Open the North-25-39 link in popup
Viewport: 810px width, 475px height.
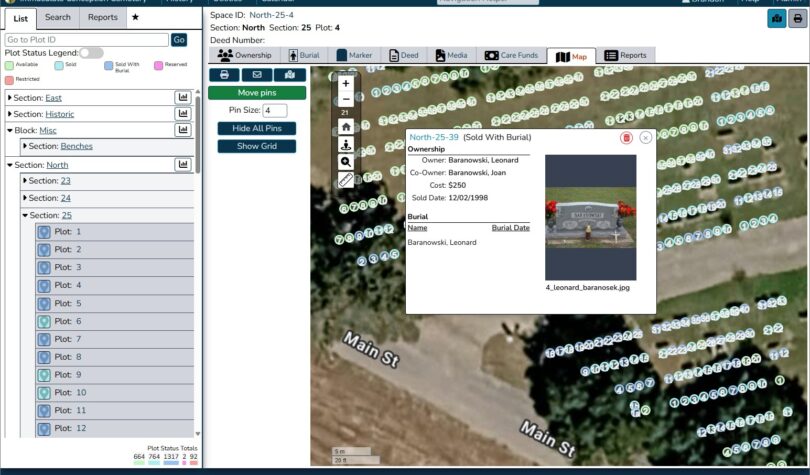tap(434, 137)
